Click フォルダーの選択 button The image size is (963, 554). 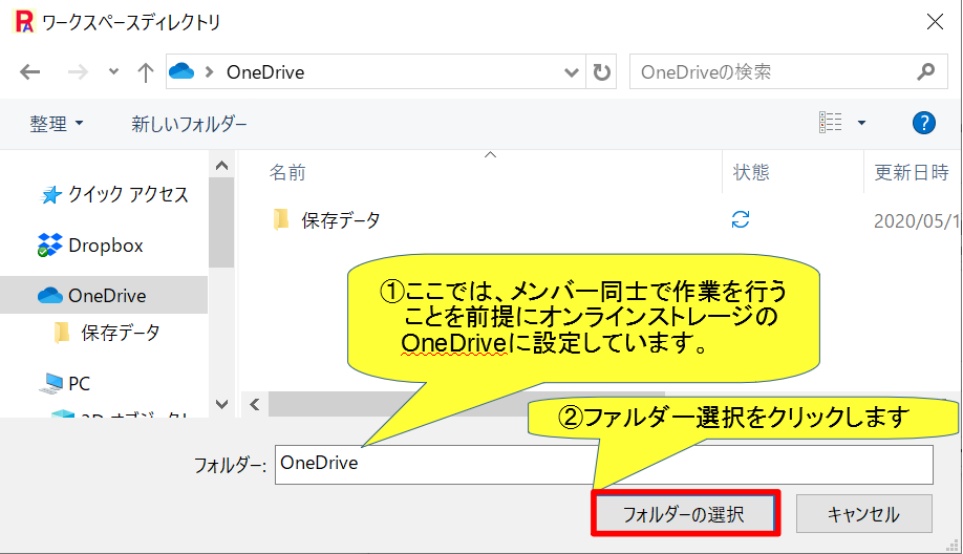coord(685,513)
